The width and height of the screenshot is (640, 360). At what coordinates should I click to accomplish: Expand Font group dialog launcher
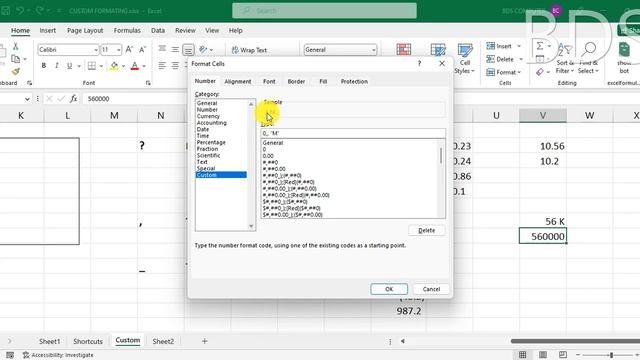point(148,83)
